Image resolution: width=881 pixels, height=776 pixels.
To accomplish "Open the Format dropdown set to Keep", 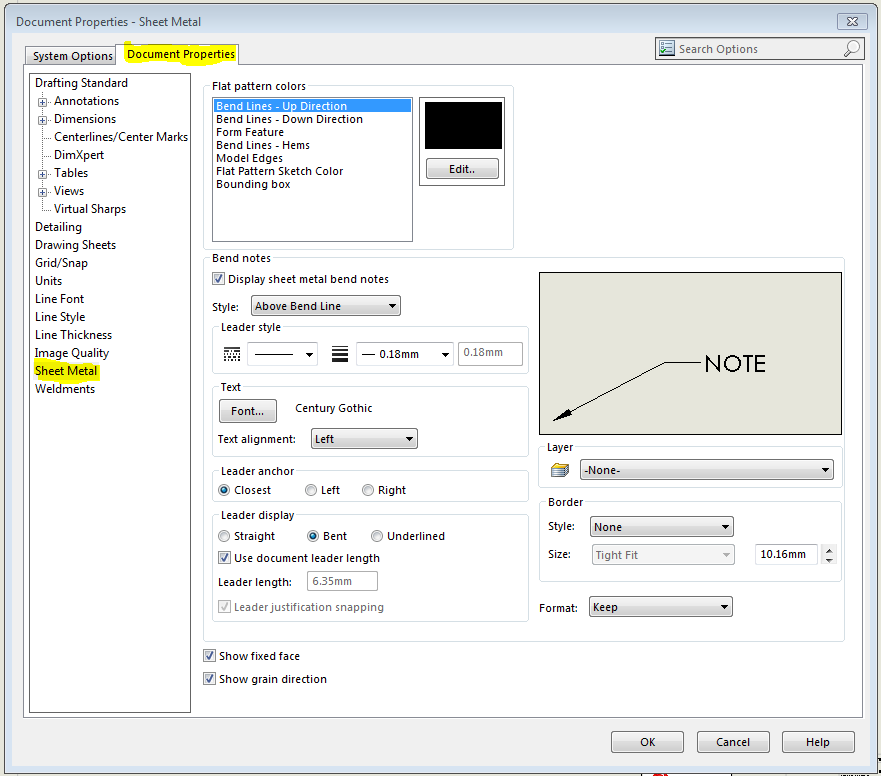I will point(660,607).
